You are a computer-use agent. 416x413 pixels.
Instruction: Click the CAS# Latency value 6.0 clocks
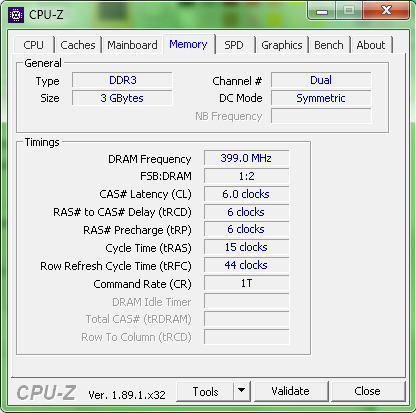click(246, 194)
